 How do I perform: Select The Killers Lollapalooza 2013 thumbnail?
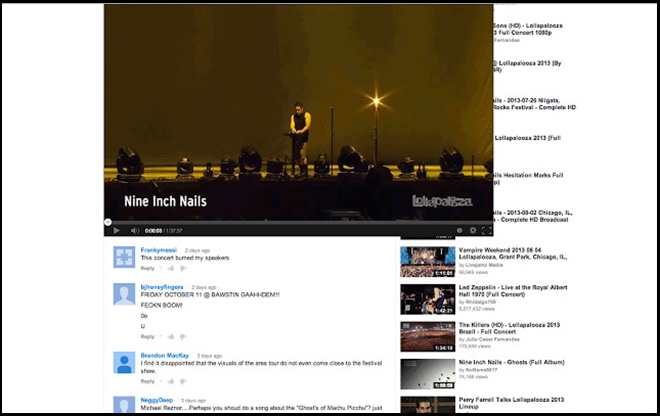pos(427,336)
